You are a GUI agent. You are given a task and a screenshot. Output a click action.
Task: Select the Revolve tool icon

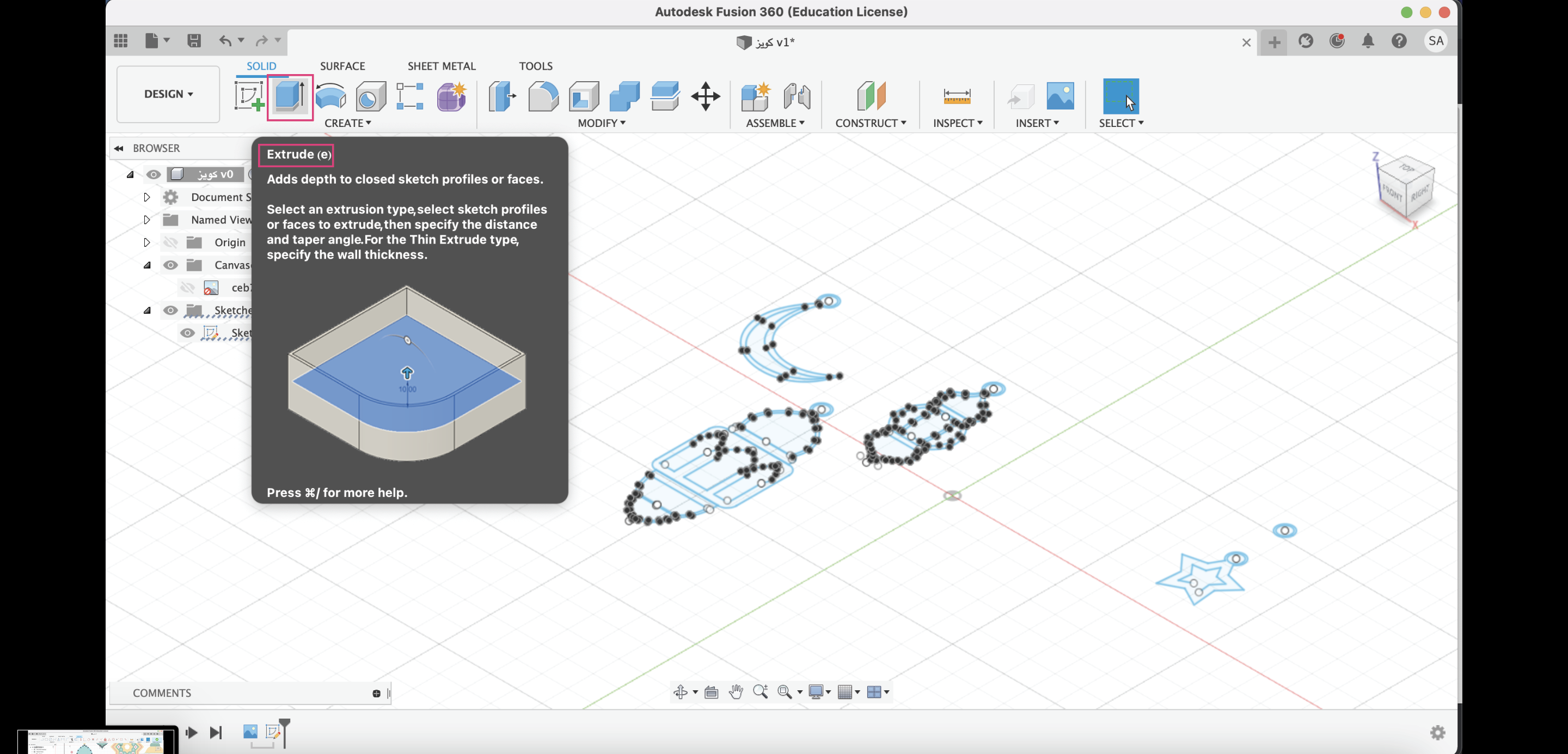click(x=330, y=96)
